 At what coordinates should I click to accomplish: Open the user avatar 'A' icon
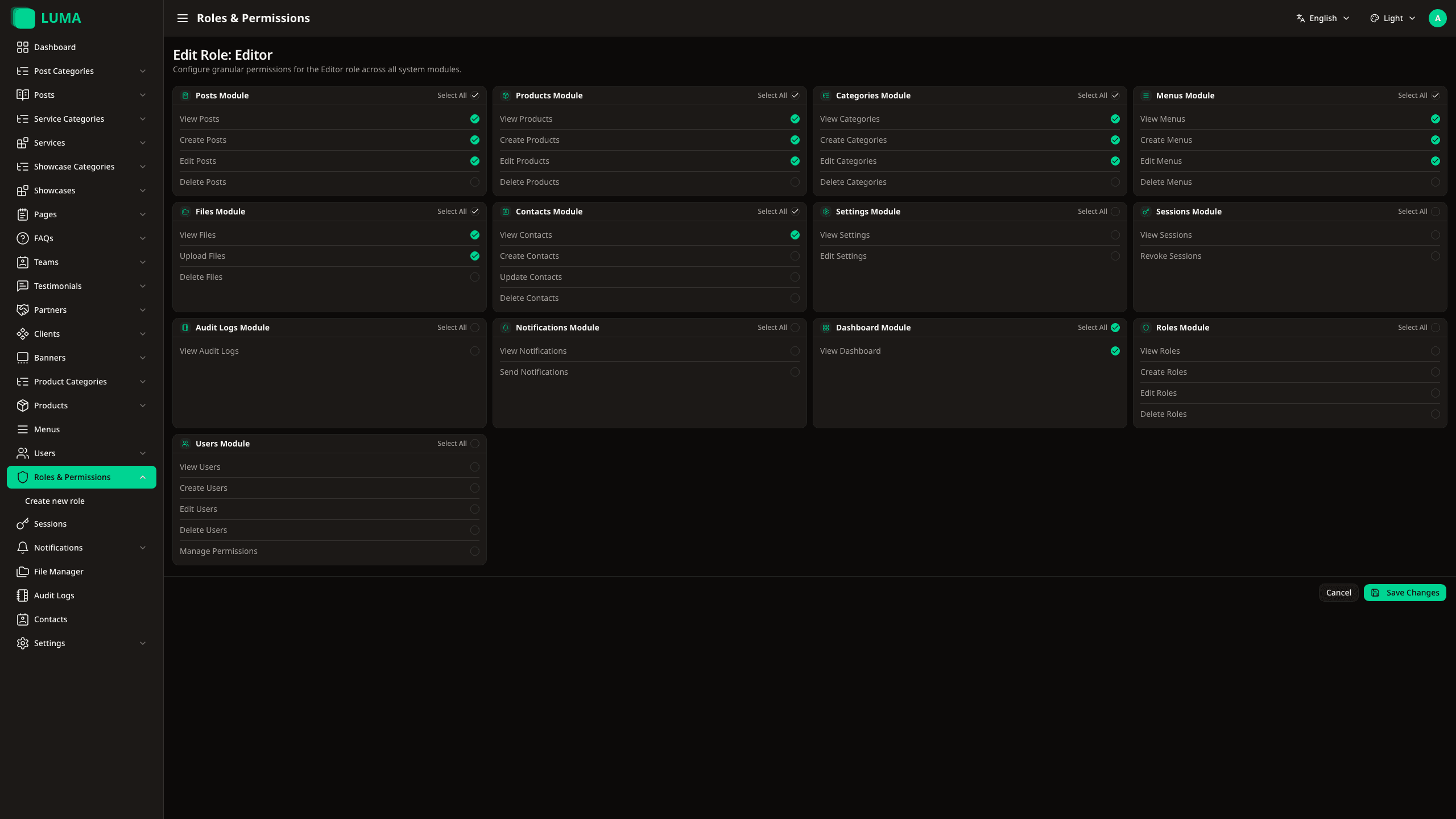[1437, 18]
